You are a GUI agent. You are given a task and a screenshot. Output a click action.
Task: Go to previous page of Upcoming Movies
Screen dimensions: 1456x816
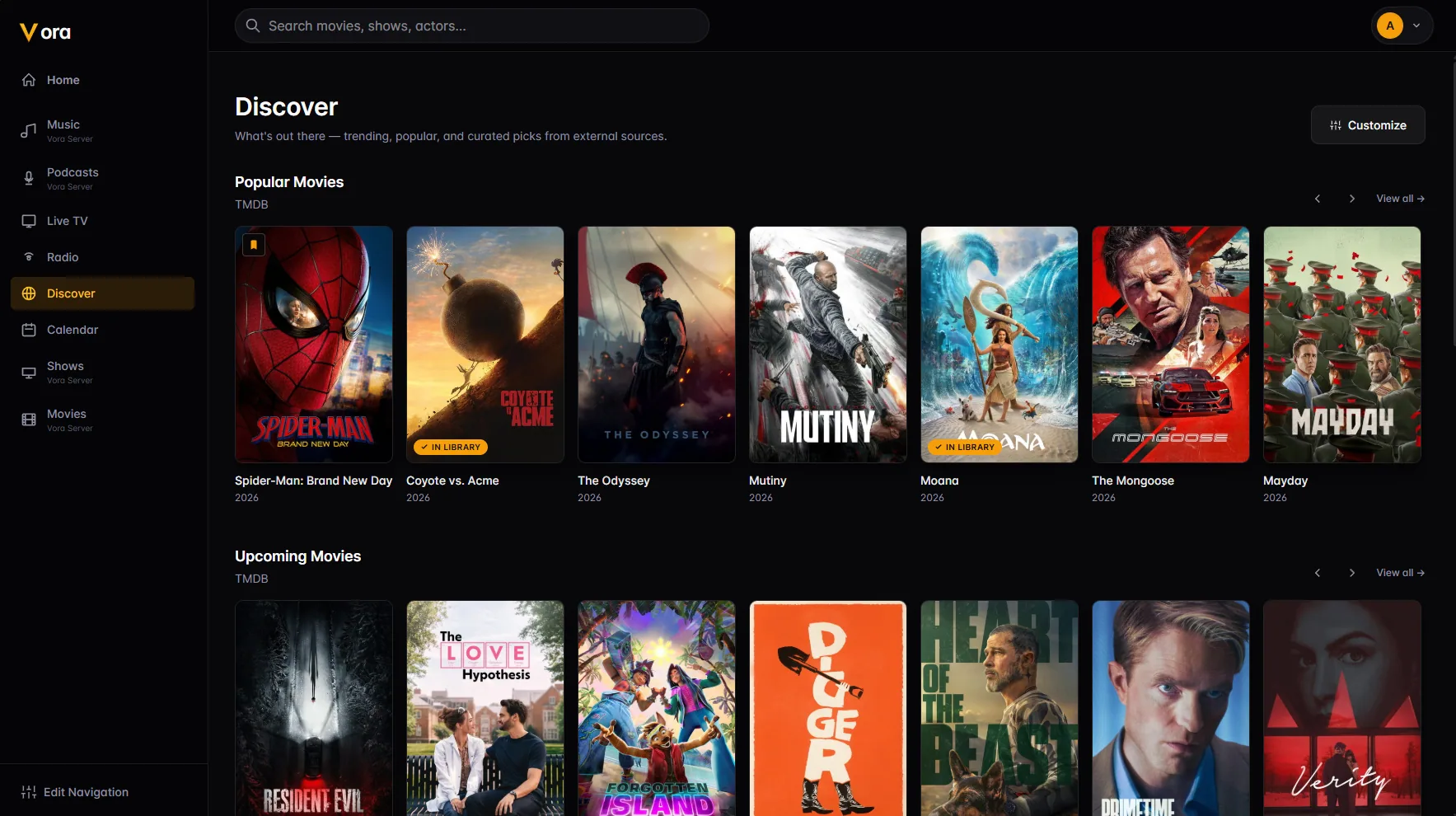tap(1318, 573)
